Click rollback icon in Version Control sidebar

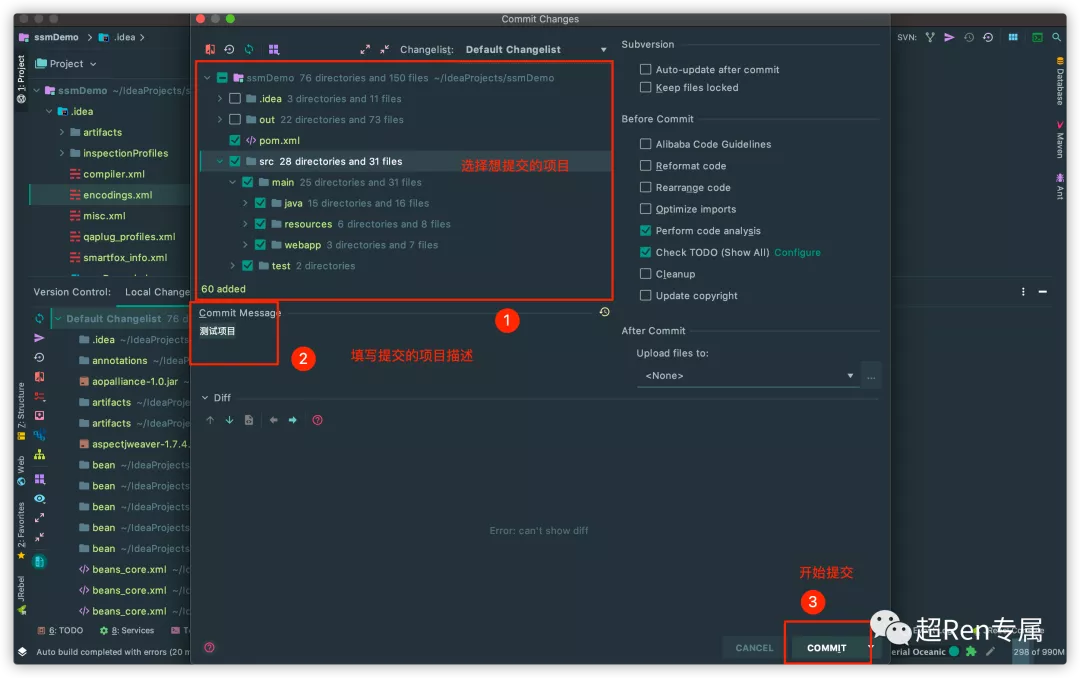coord(39,358)
